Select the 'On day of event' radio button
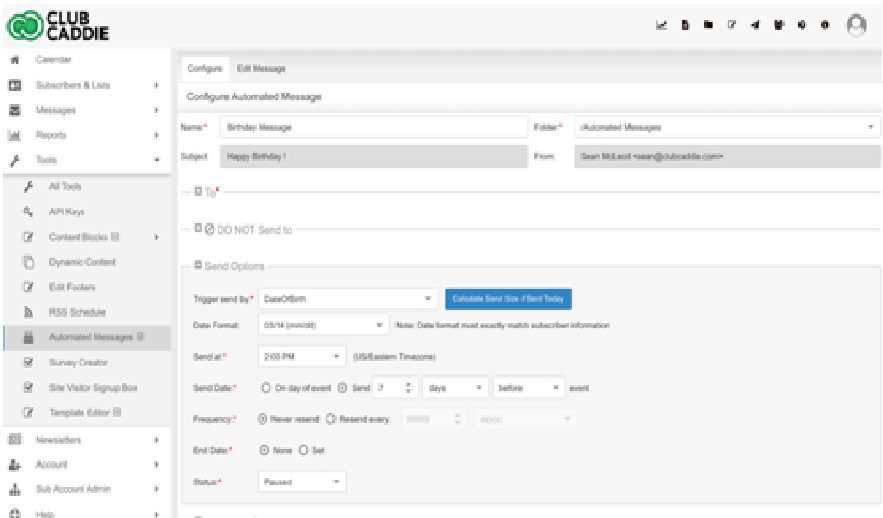The image size is (883, 518). click(265, 387)
